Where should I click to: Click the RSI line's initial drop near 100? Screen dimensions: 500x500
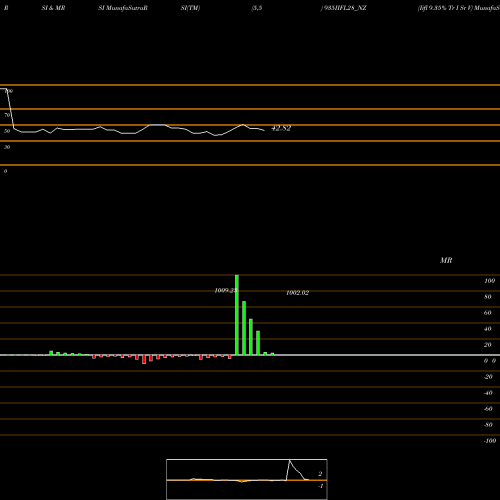point(10,108)
